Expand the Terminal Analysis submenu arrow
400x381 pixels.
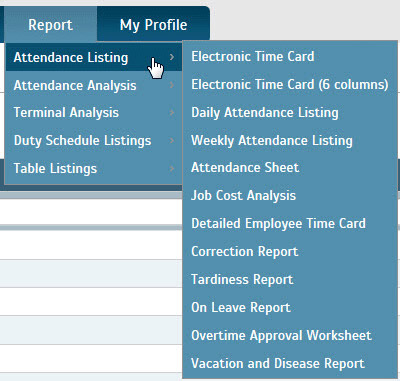(172, 113)
